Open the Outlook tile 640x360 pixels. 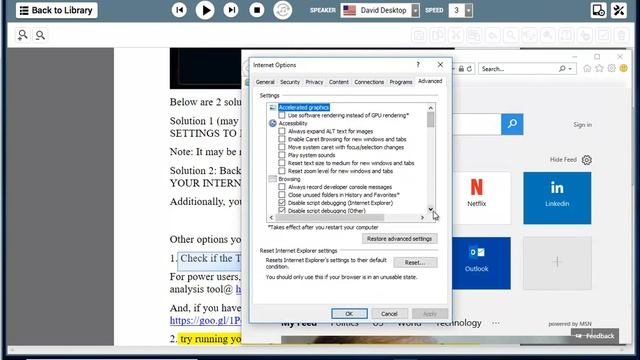[x=481, y=263]
